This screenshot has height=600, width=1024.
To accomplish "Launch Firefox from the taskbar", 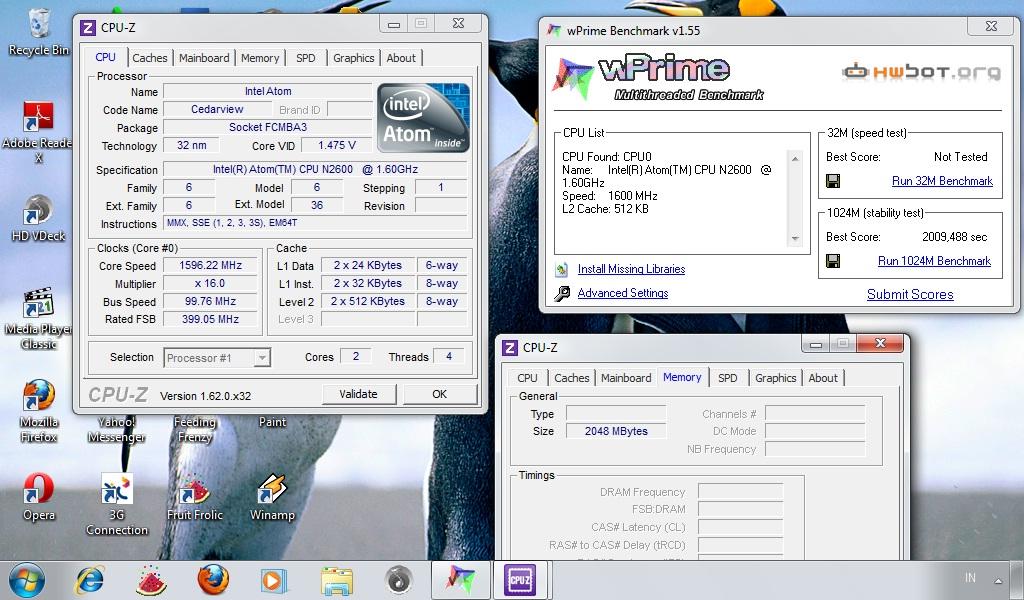I will coord(213,580).
